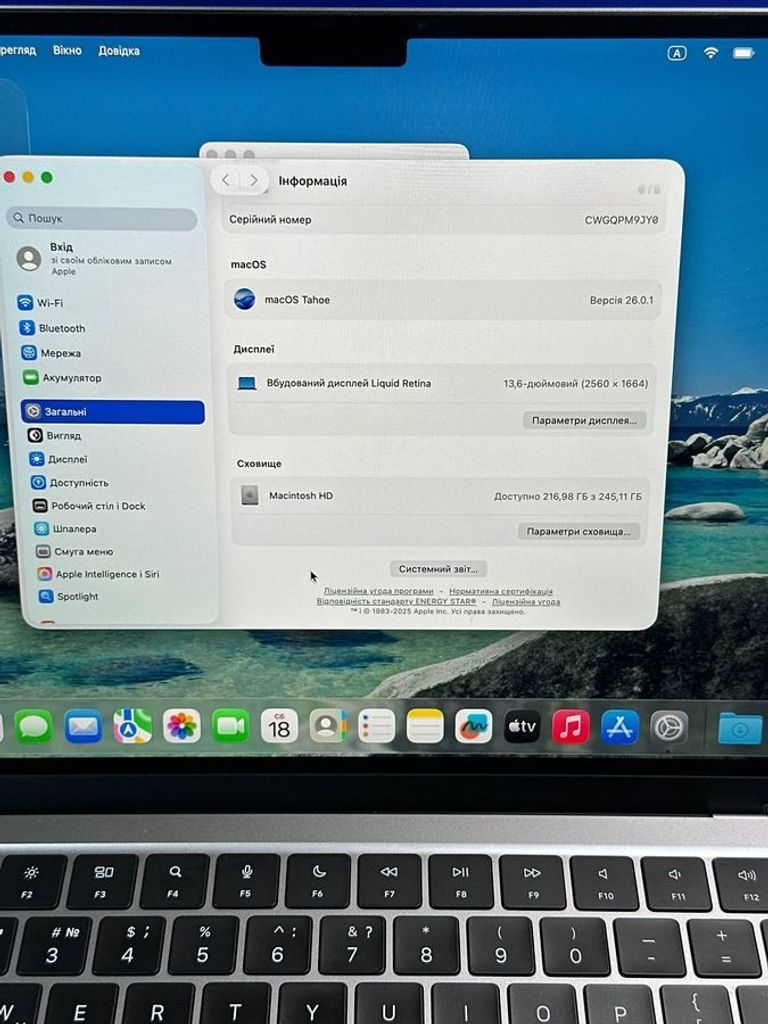This screenshot has height=1024, width=768.
Task: Go forward with the right chevron
Action: [253, 180]
